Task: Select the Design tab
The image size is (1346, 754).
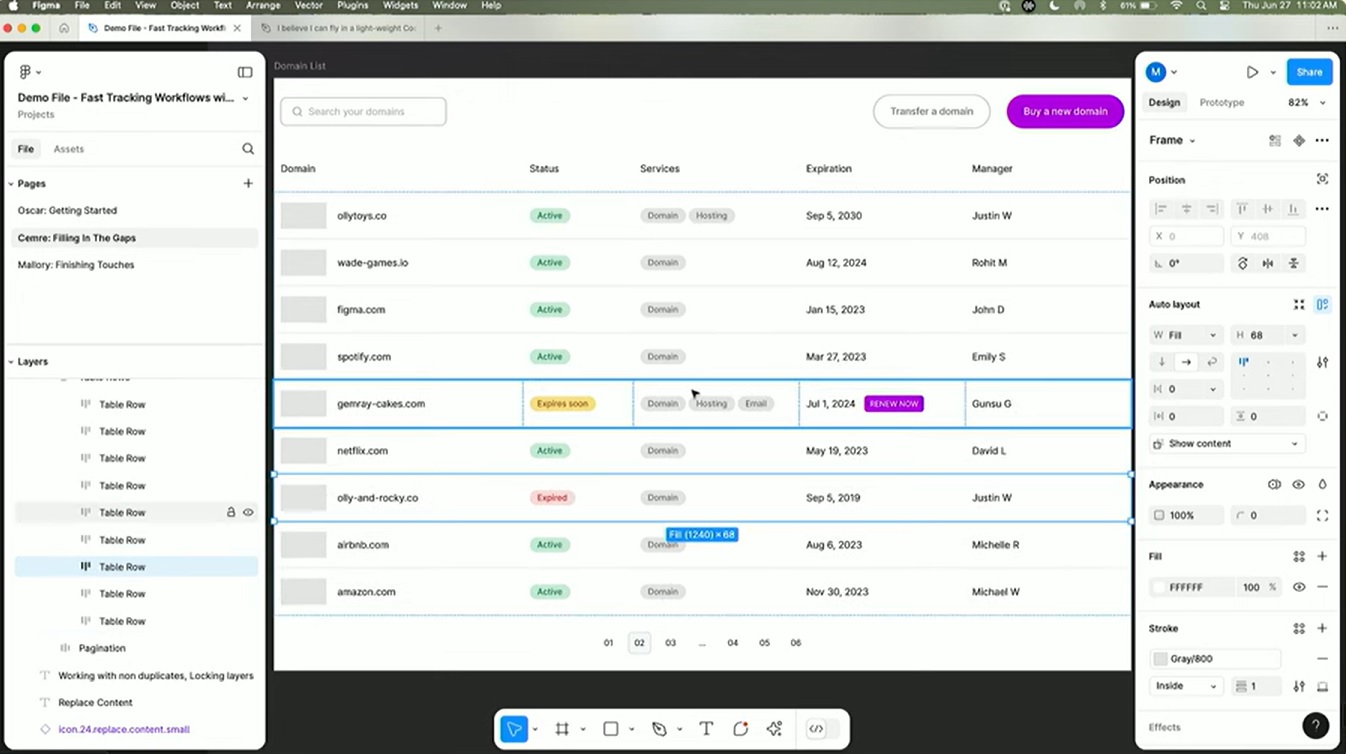Action: coord(1164,102)
